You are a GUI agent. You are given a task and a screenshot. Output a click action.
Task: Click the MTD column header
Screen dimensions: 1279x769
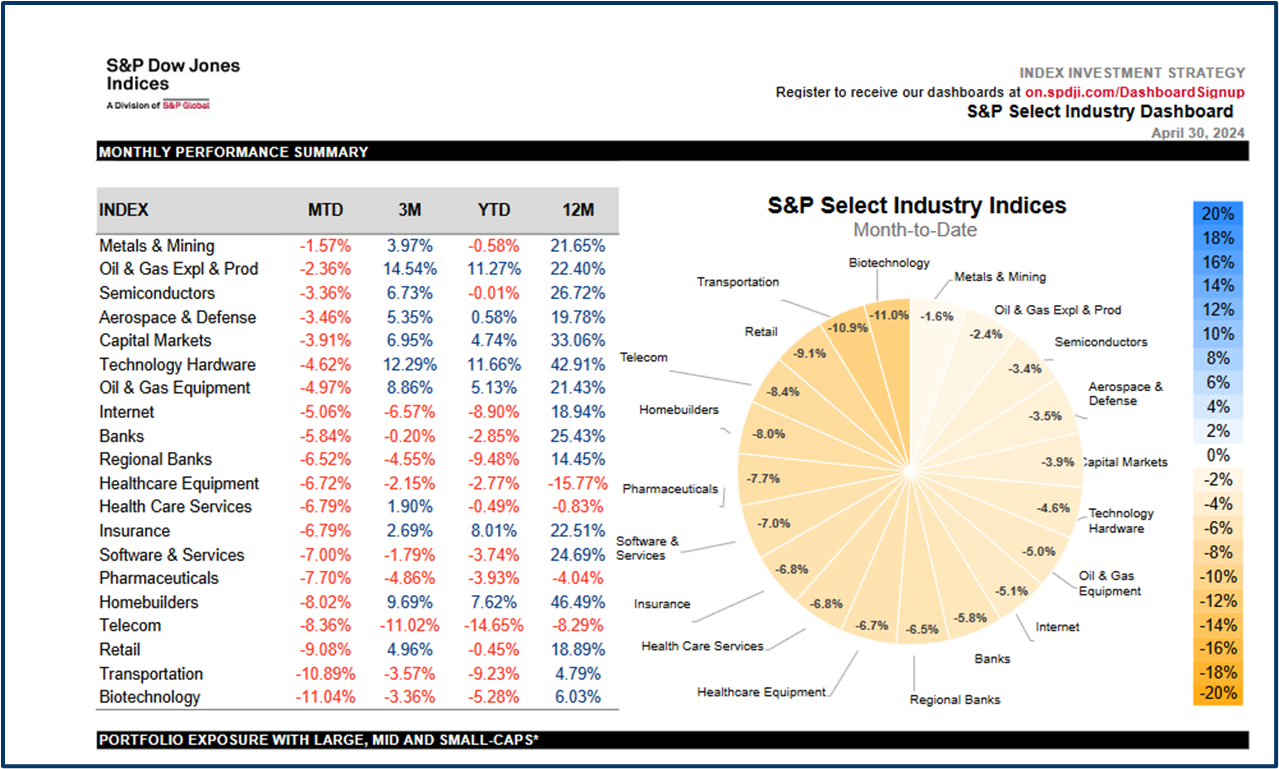(x=325, y=210)
